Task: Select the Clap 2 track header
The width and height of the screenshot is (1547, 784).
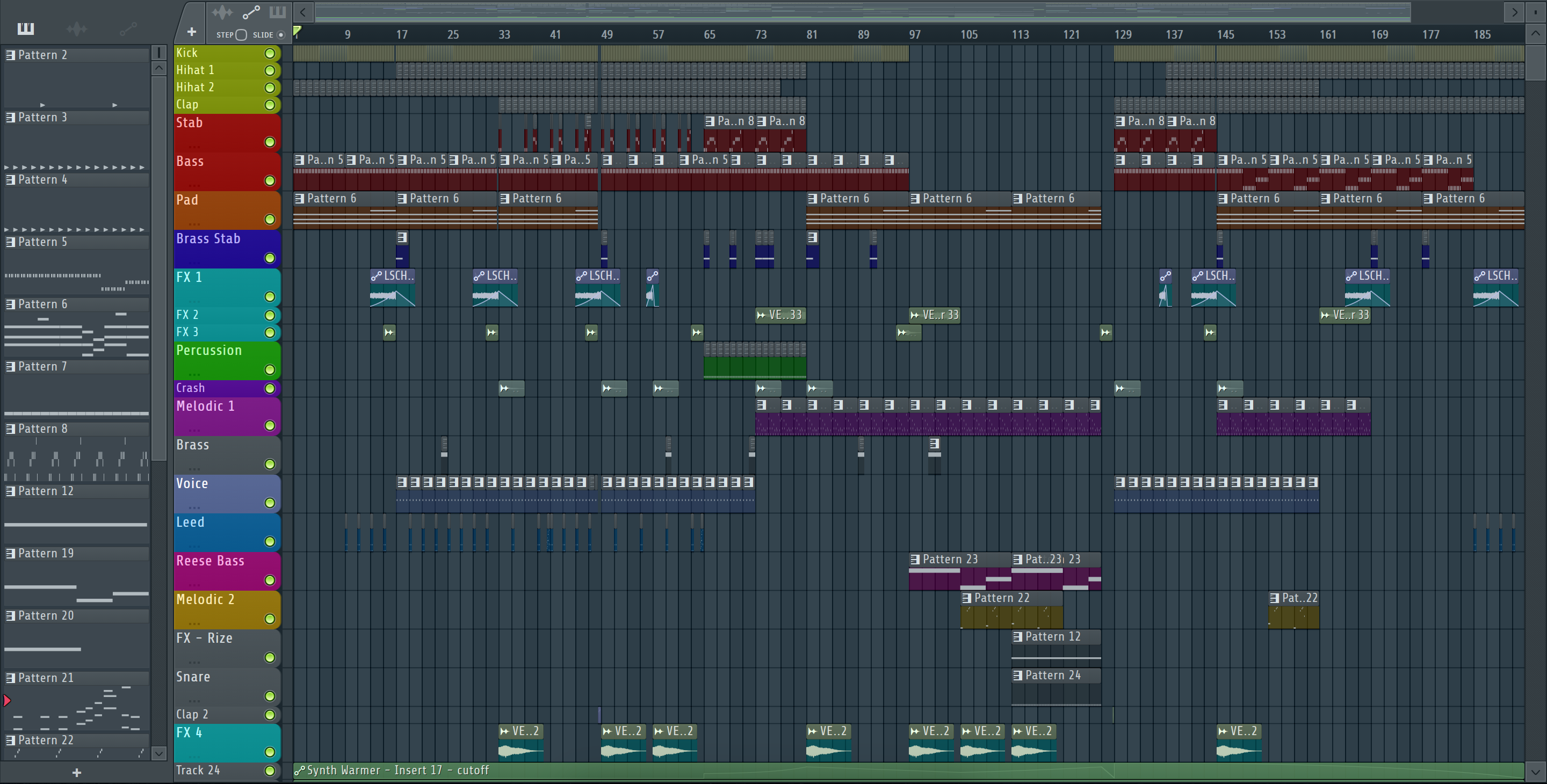Action: [228, 714]
